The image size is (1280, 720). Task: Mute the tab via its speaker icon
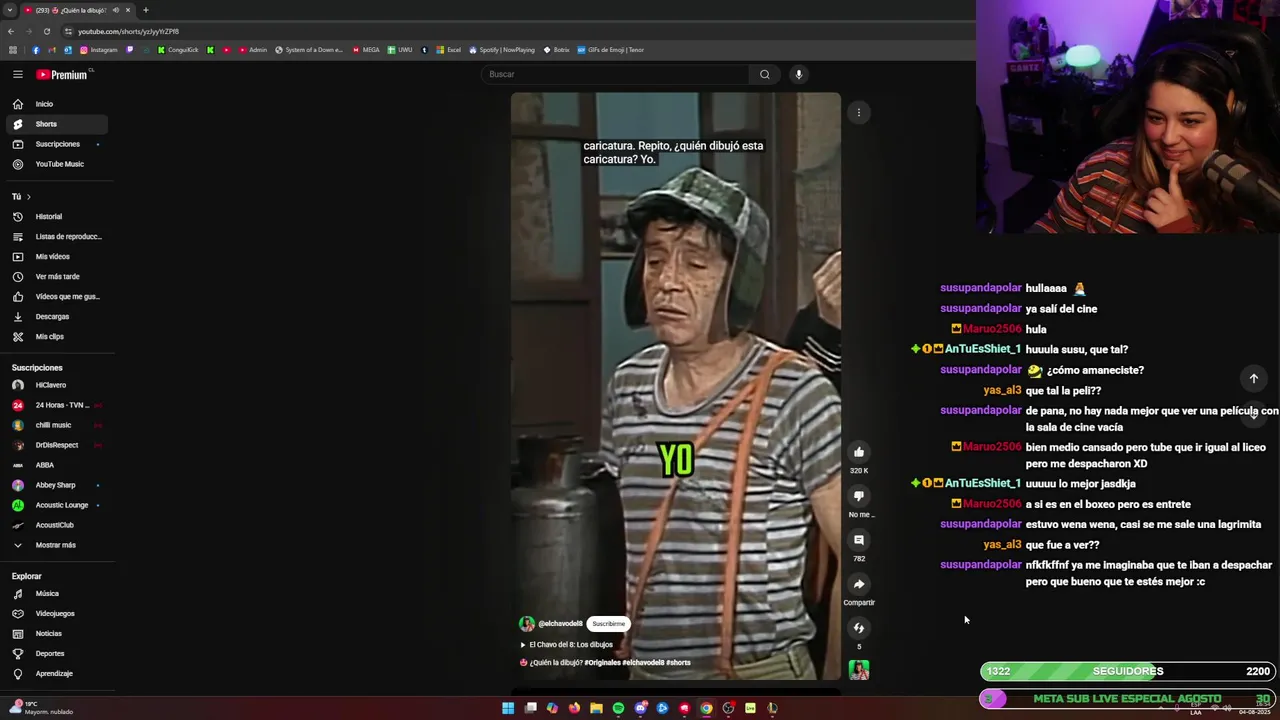pyautogui.click(x=116, y=10)
